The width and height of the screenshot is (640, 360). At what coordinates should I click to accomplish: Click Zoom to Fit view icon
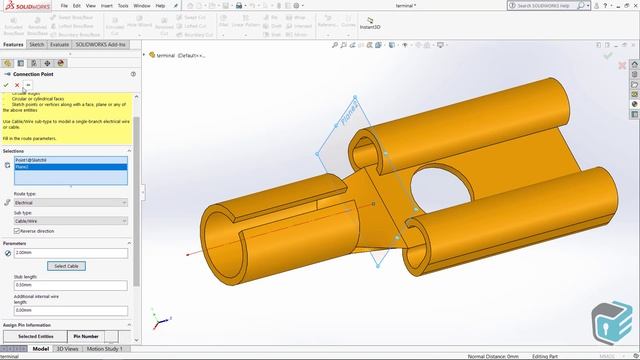click(x=335, y=45)
